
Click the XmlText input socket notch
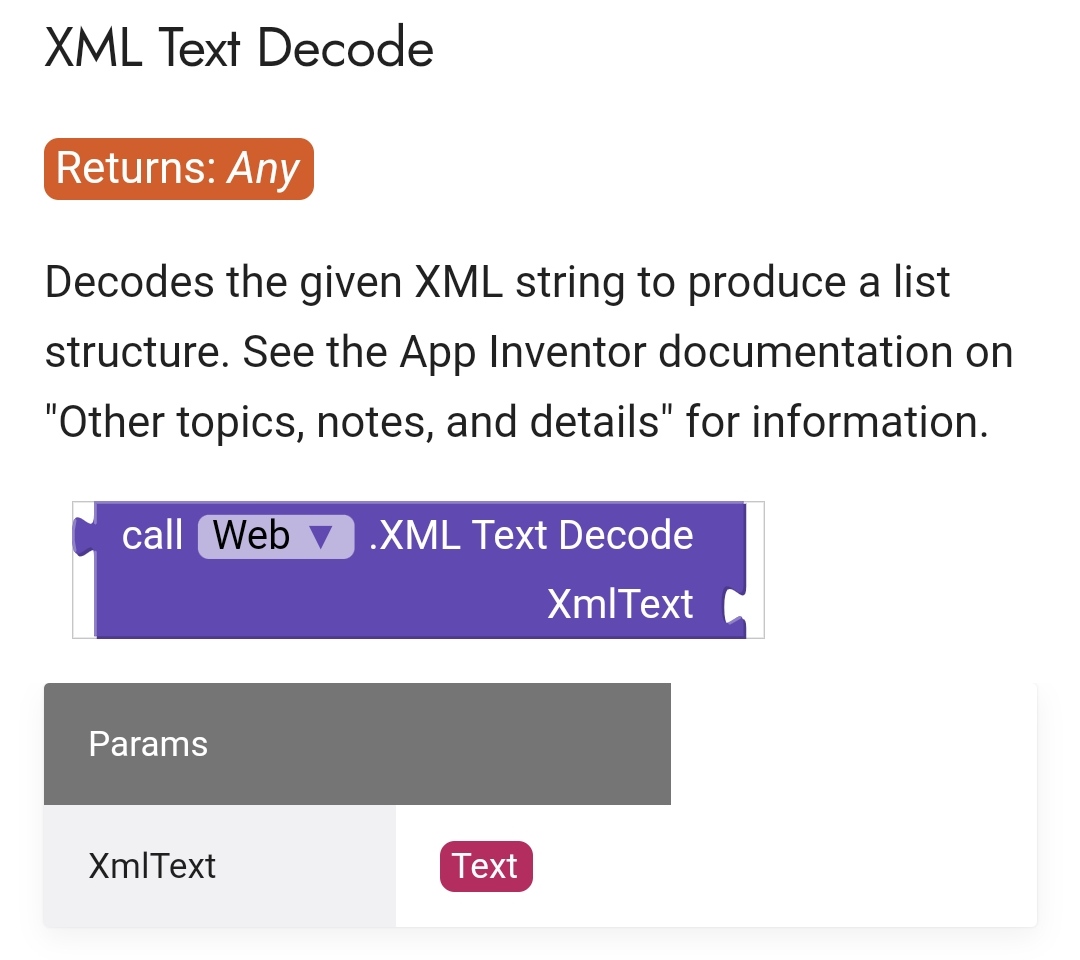click(733, 606)
